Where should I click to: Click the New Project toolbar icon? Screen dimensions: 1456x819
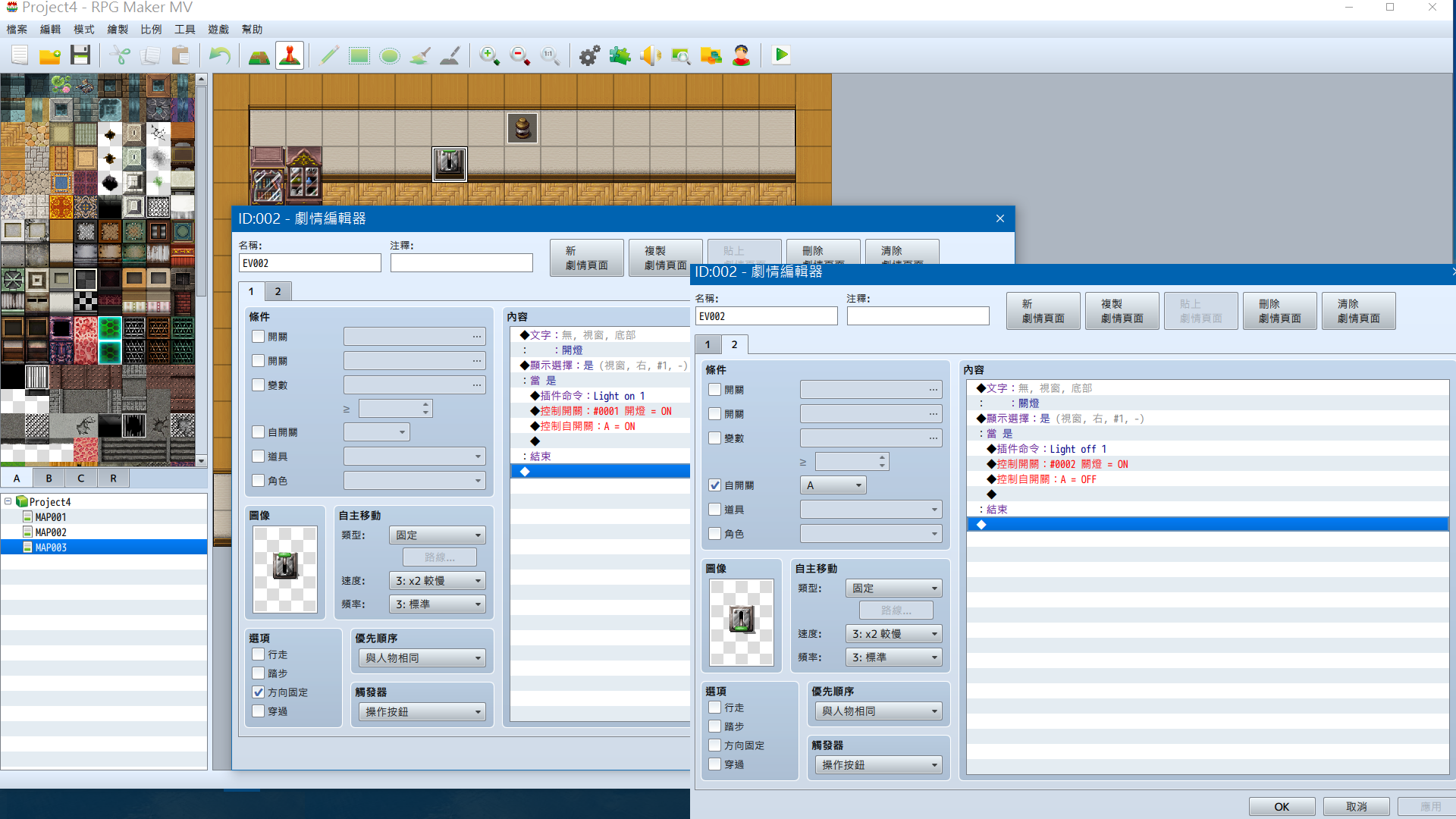(x=20, y=55)
